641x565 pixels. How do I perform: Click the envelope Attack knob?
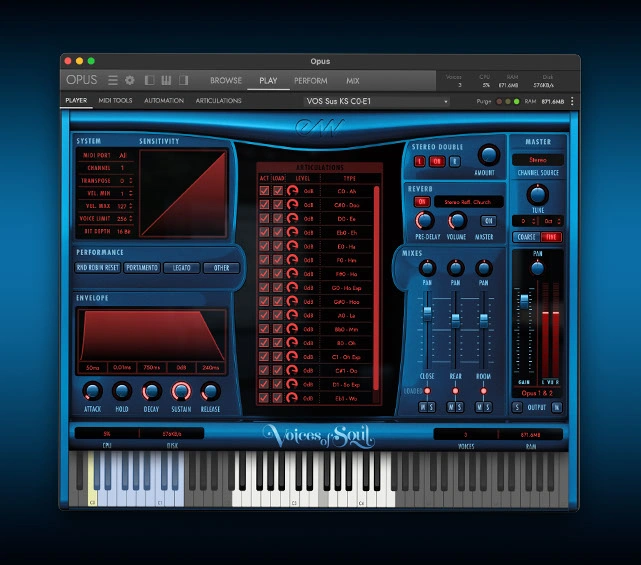92,391
